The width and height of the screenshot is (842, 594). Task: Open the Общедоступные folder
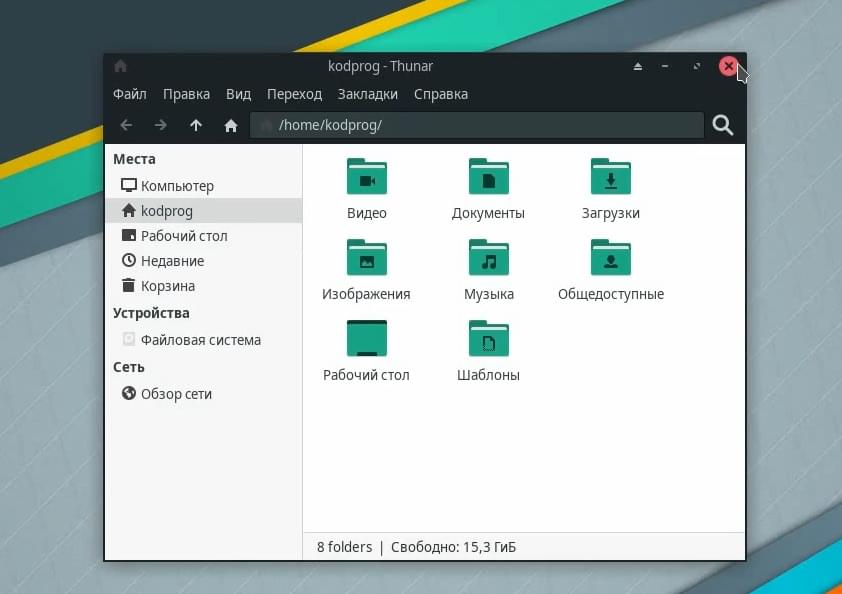(611, 270)
